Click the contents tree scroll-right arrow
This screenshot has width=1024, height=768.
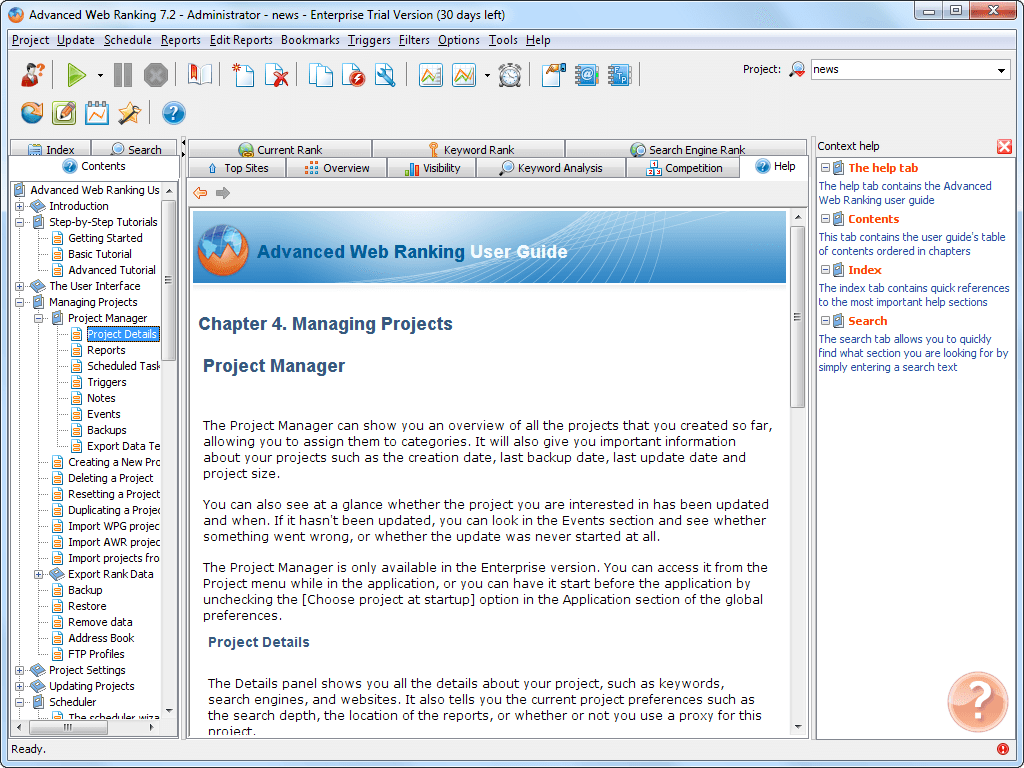point(152,727)
